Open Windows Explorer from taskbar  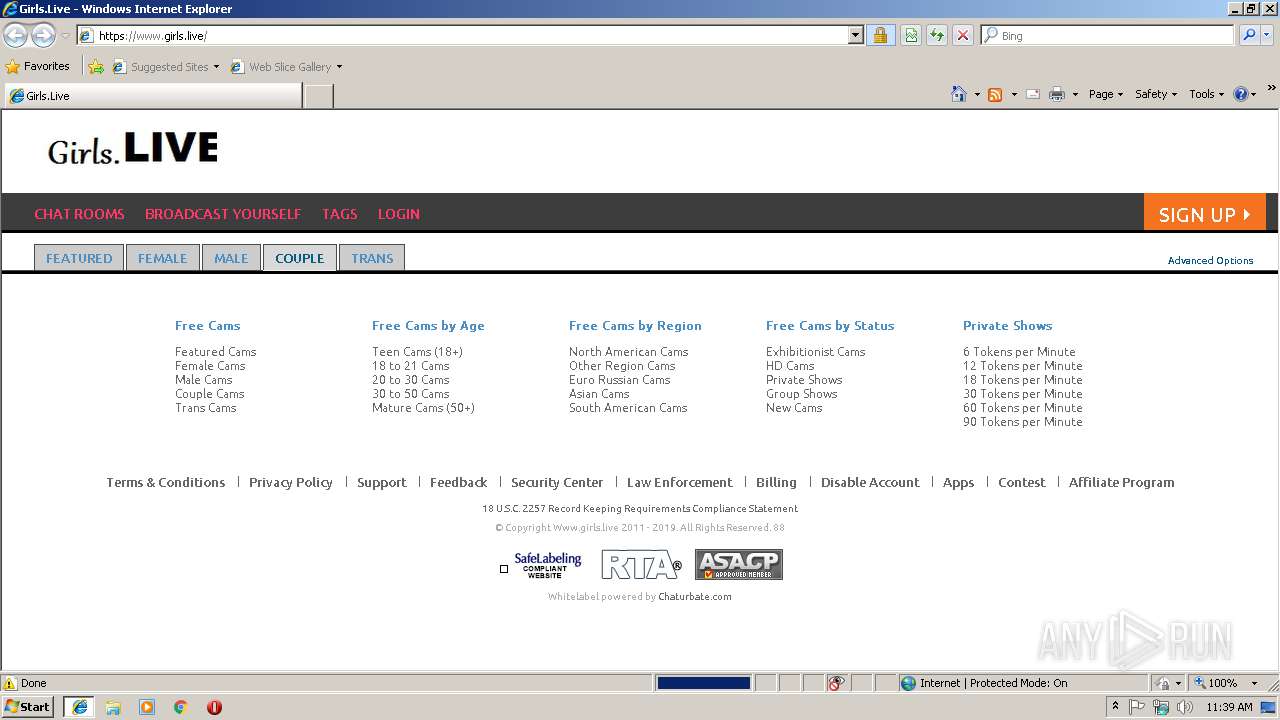[113, 707]
